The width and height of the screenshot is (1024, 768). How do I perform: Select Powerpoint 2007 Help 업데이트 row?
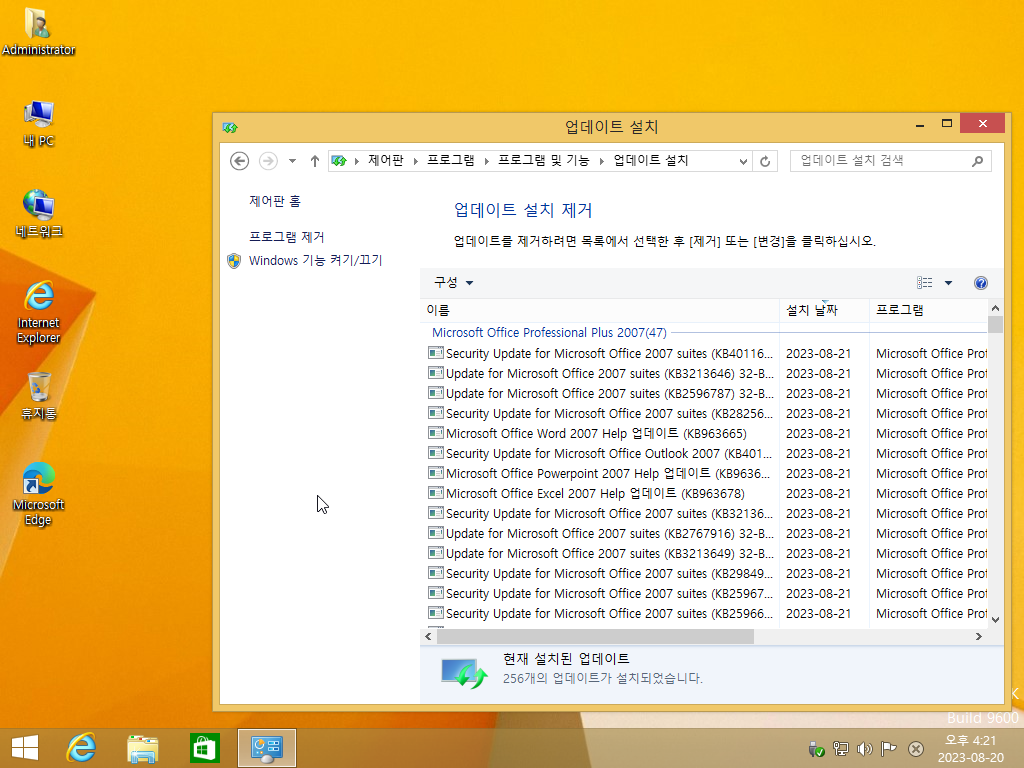[707, 473]
